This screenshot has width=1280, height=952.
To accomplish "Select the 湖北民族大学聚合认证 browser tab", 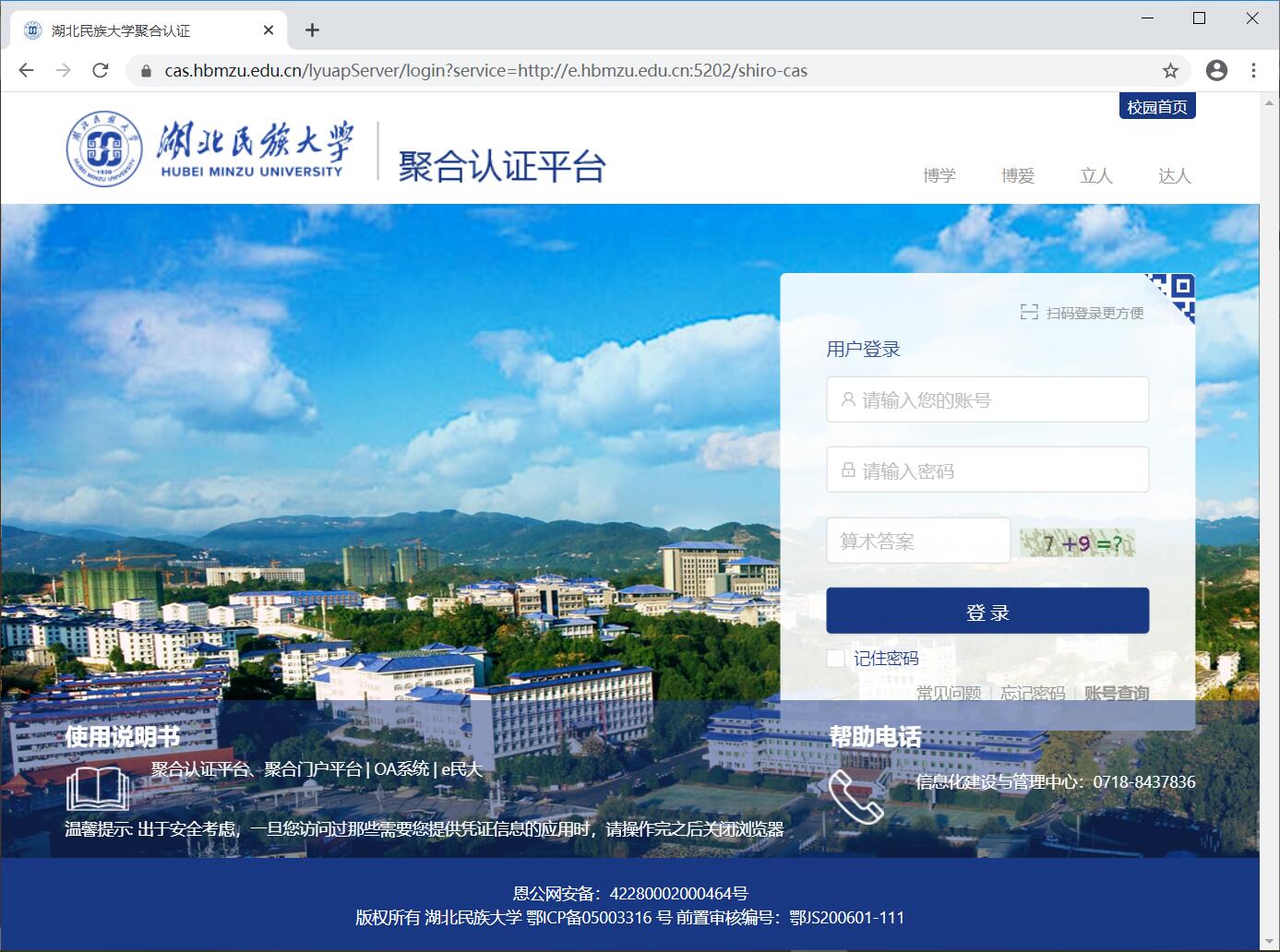I will click(138, 30).
